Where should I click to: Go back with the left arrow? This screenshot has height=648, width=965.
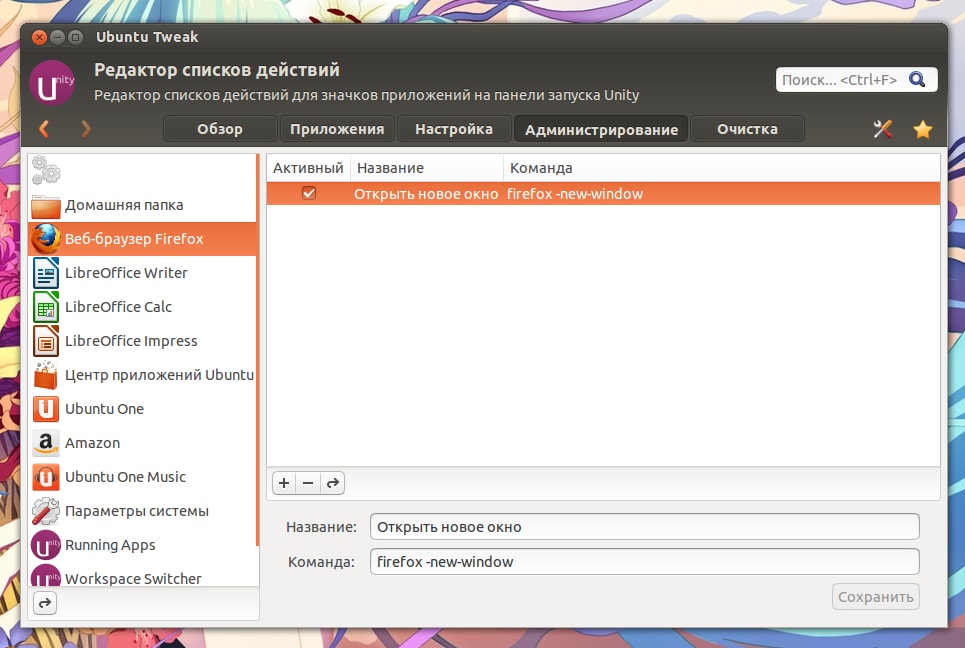pos(44,129)
